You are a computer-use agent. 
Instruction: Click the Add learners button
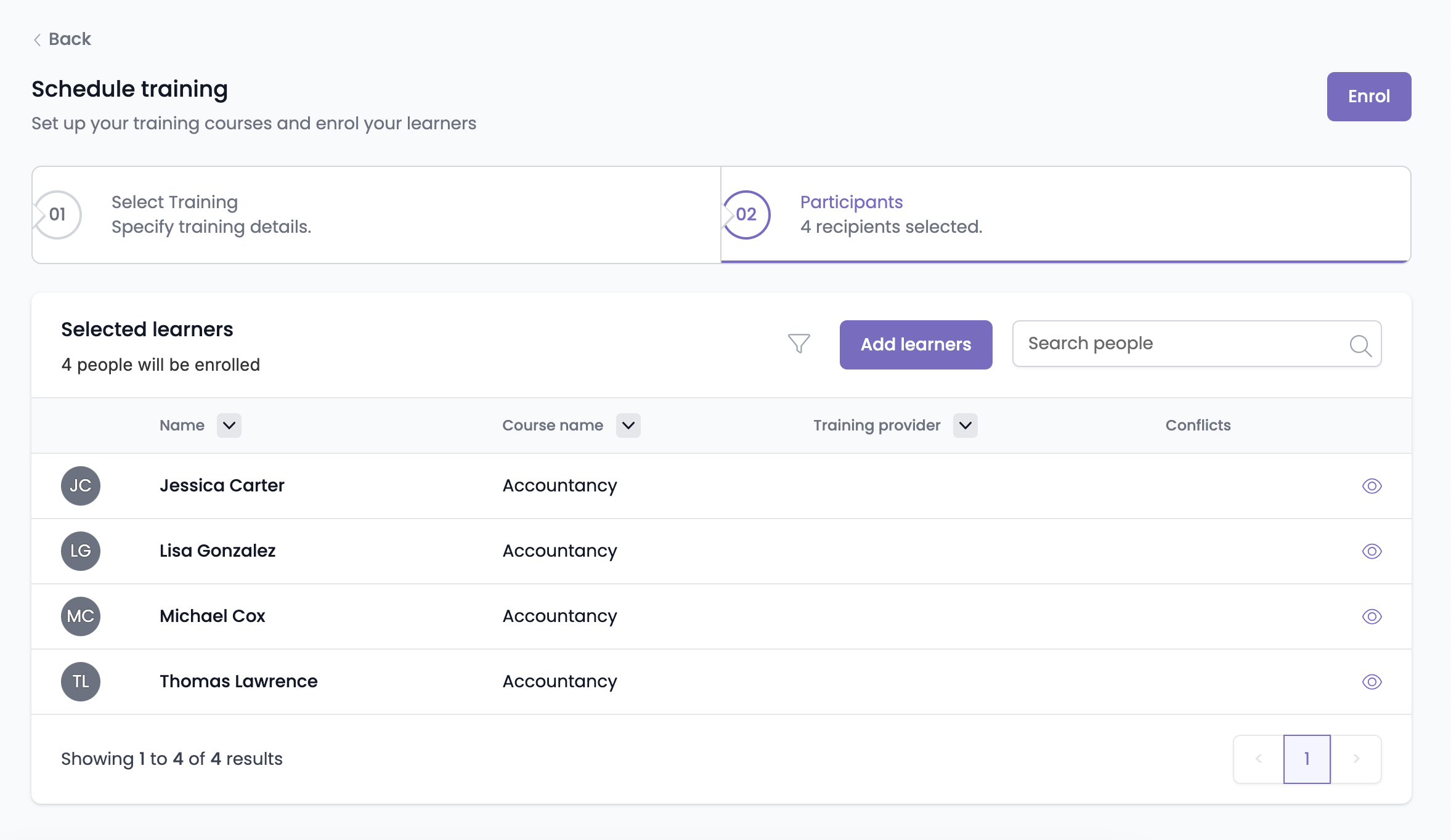[916, 344]
